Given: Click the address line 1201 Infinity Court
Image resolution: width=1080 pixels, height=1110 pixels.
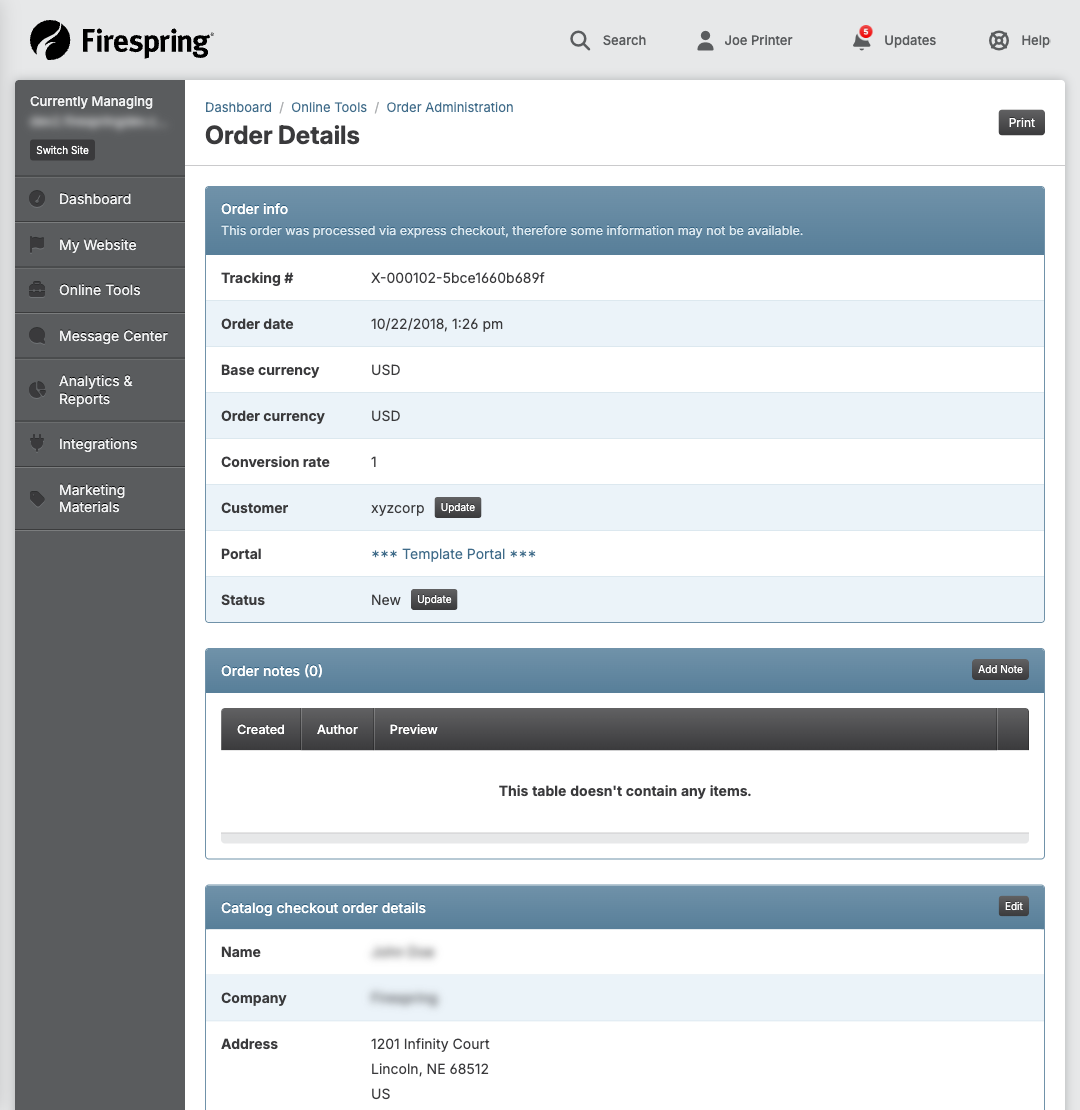Looking at the screenshot, I should 430,1044.
